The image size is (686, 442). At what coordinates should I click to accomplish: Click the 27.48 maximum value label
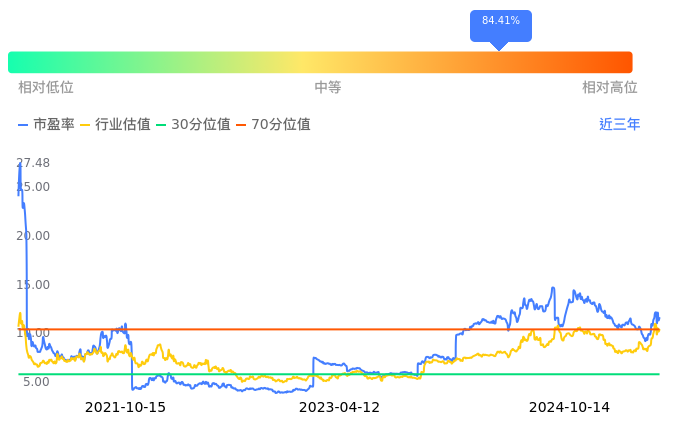coord(33,163)
